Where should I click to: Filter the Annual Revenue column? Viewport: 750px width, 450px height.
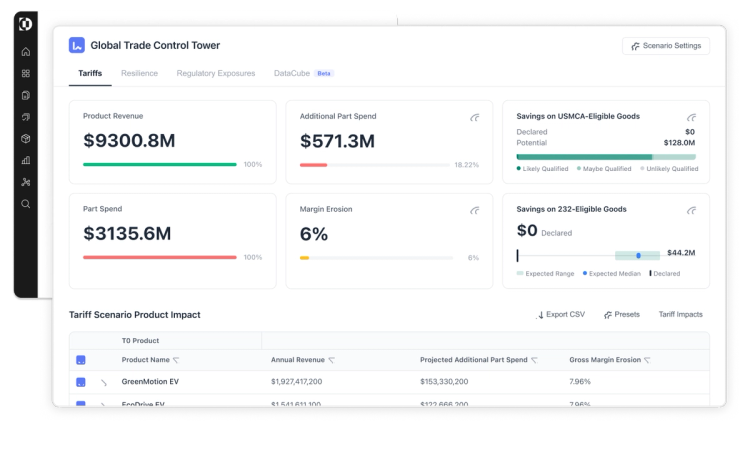[331, 360]
